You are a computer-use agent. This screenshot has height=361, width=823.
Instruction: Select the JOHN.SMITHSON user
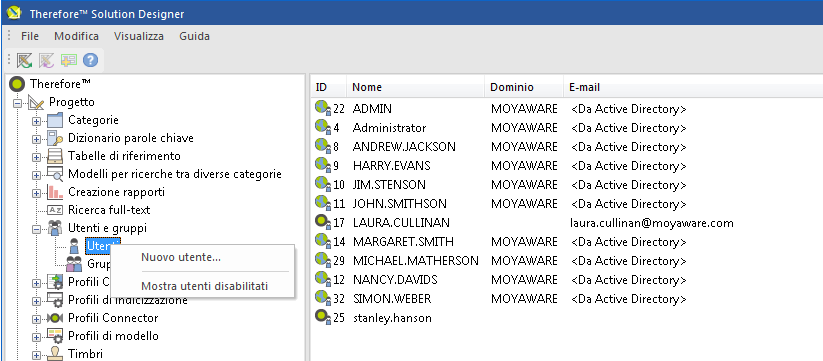[x=400, y=204]
